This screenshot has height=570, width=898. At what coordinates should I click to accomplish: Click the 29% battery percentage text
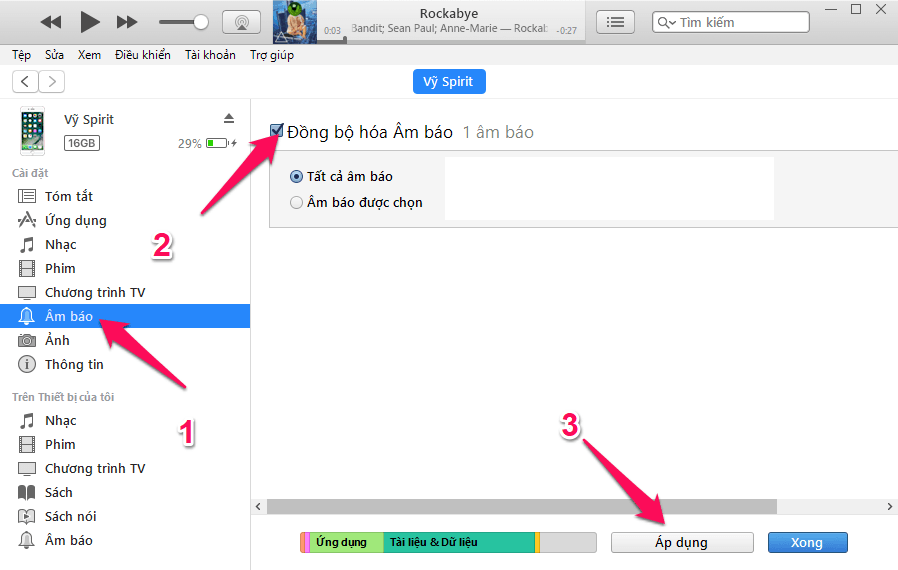pos(190,143)
